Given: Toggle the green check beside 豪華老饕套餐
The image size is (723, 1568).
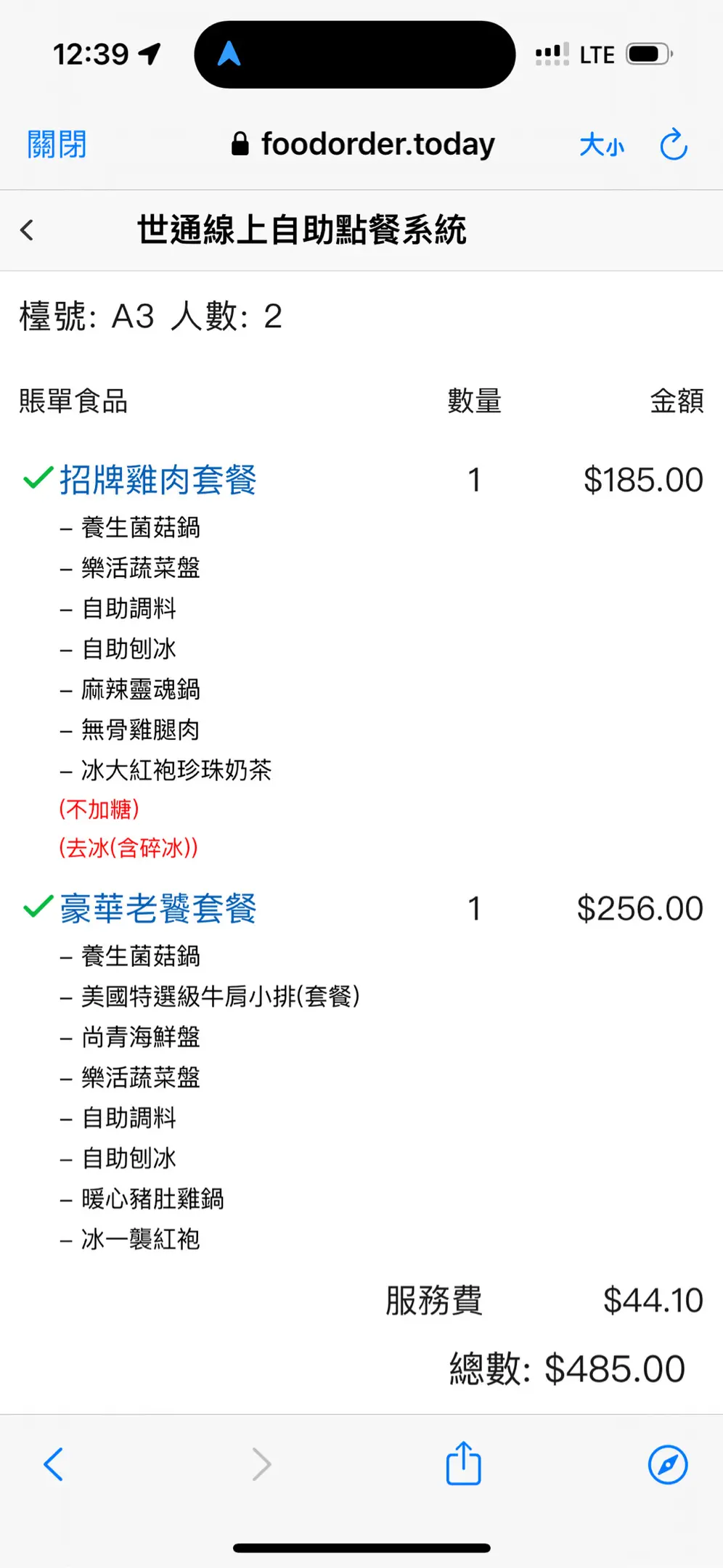Looking at the screenshot, I should click(x=38, y=907).
